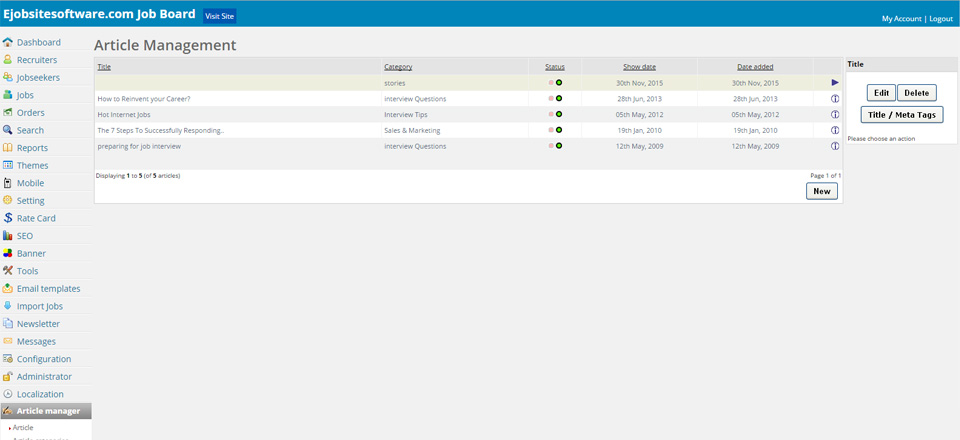Screen dimensions: 960x440
Task: Click the Rate Card dollar icon
Action: coord(7,218)
